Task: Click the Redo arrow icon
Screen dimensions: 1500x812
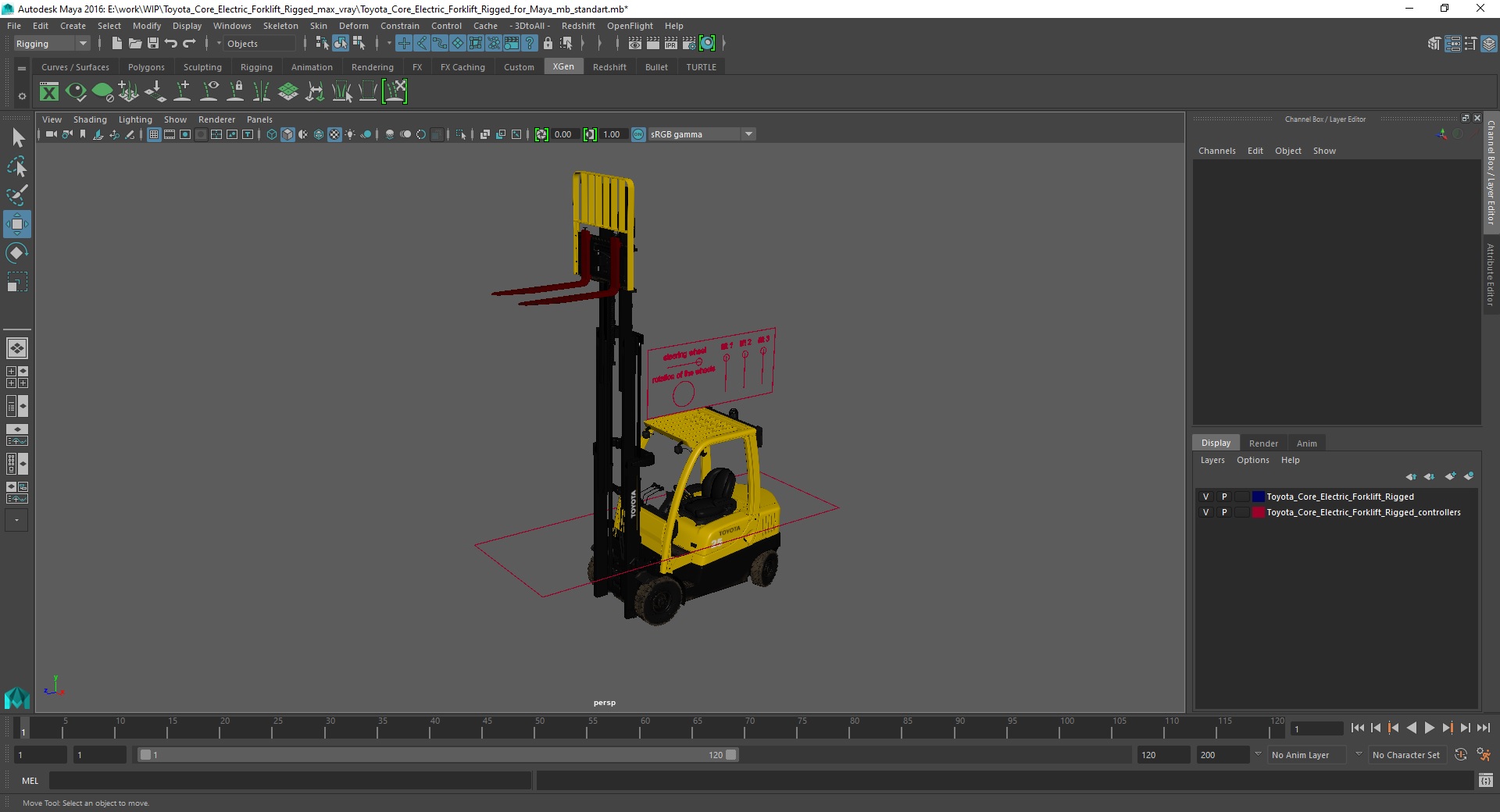Action: (189, 44)
